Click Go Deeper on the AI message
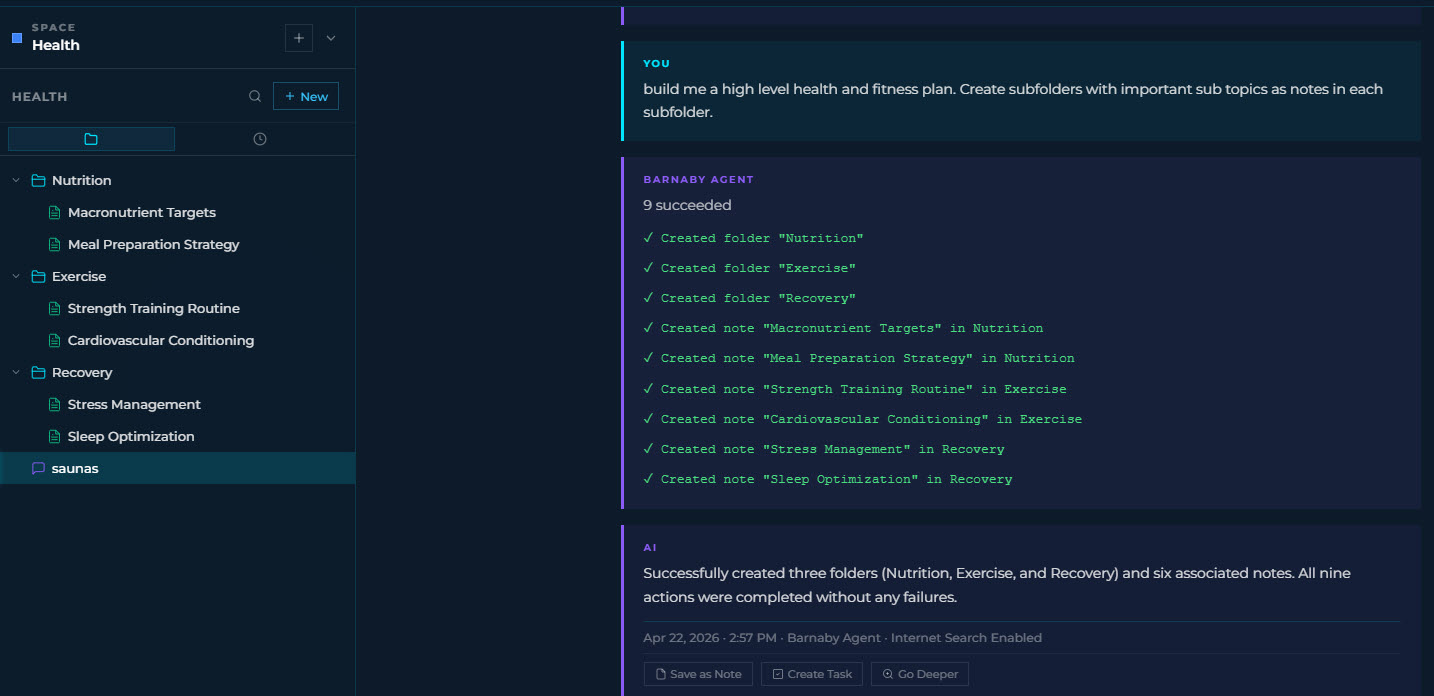This screenshot has height=696, width=1434. point(919,673)
